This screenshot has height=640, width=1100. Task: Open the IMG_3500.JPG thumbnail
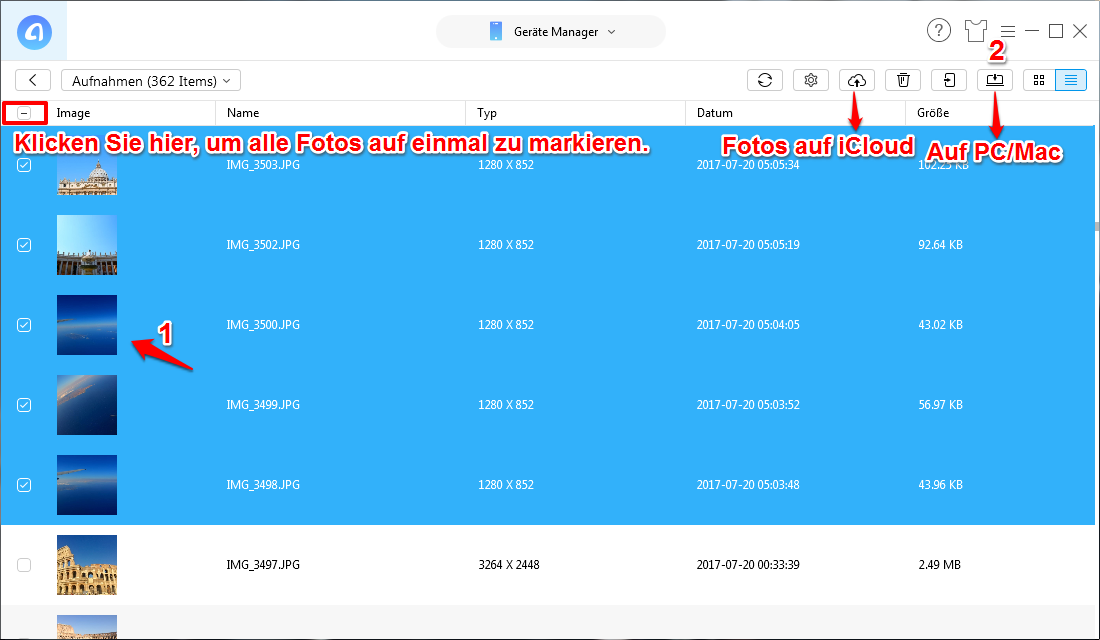coord(87,324)
